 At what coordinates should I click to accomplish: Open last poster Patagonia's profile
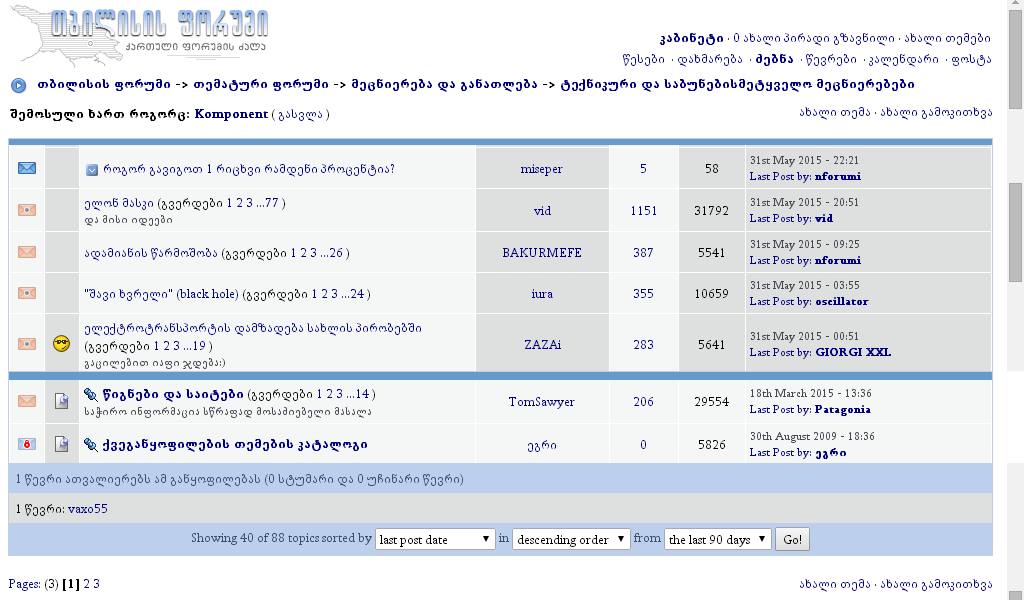[842, 410]
